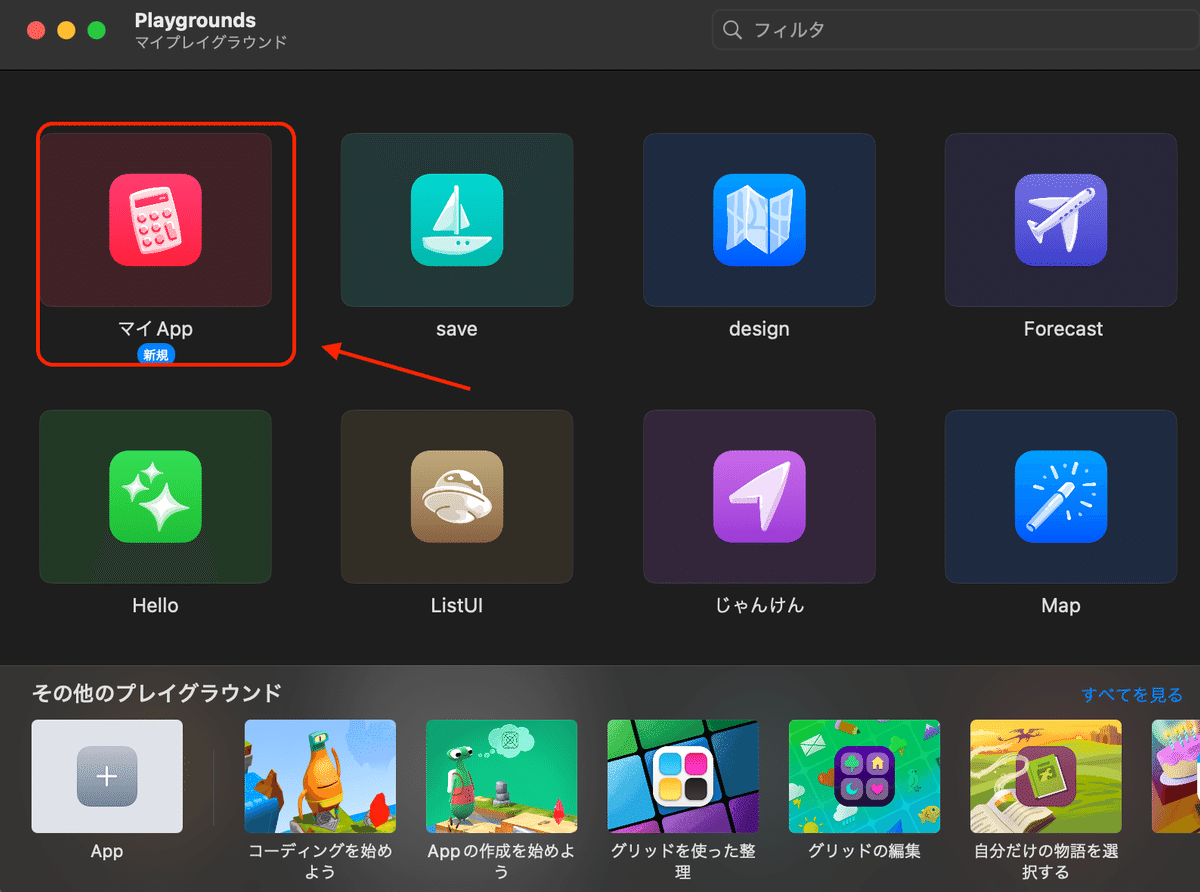
Task: Open the コーディングを始めよう thumbnail
Action: 320,777
